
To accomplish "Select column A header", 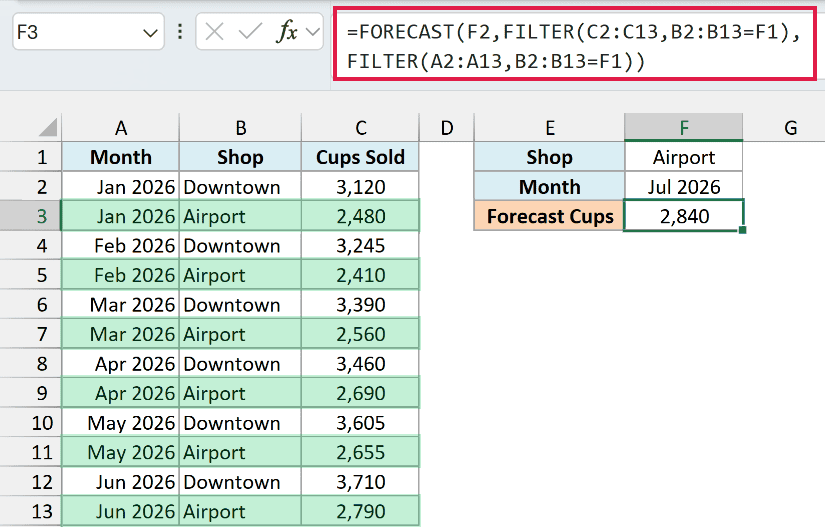I will pos(120,128).
